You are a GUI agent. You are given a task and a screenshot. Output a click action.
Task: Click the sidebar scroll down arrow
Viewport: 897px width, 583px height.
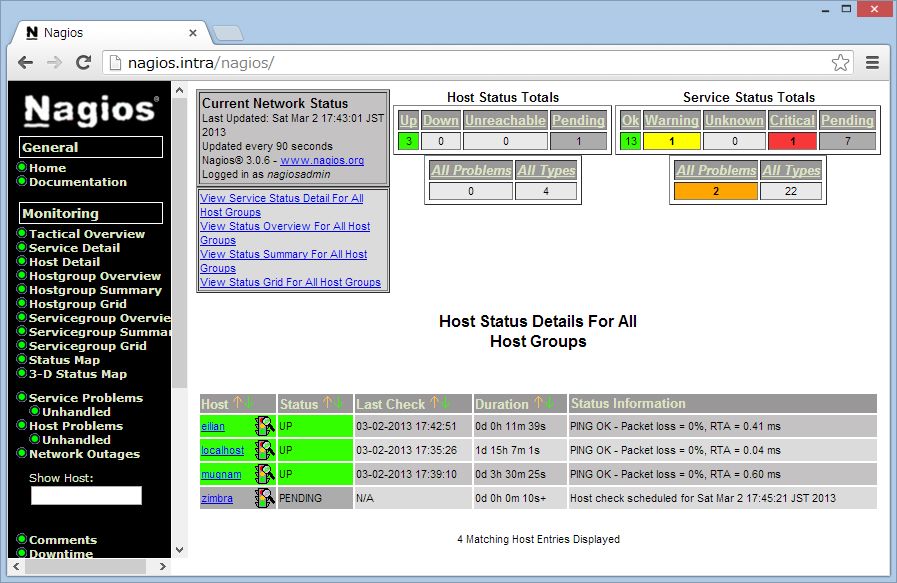click(179, 550)
